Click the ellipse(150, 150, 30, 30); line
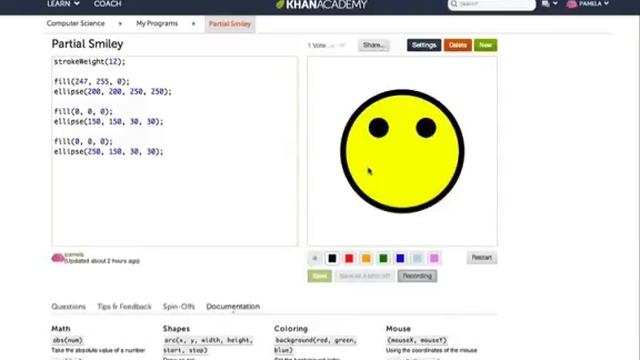This screenshot has width=640, height=360. [109, 121]
